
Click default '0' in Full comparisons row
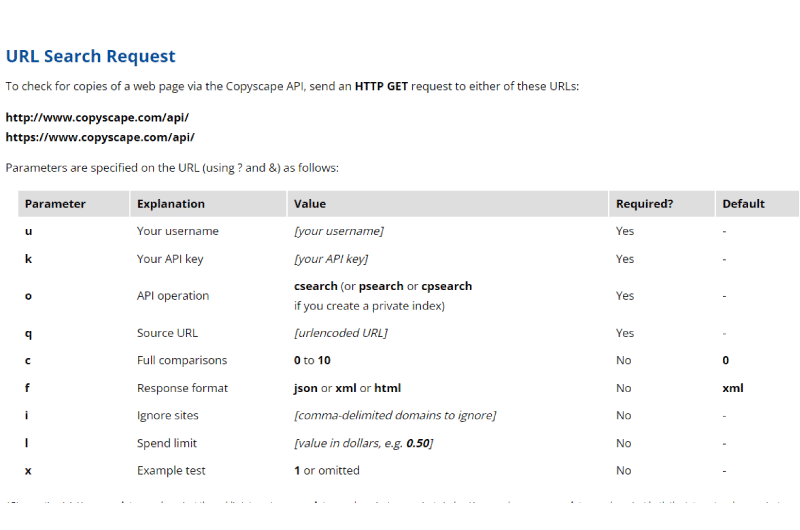[726, 360]
